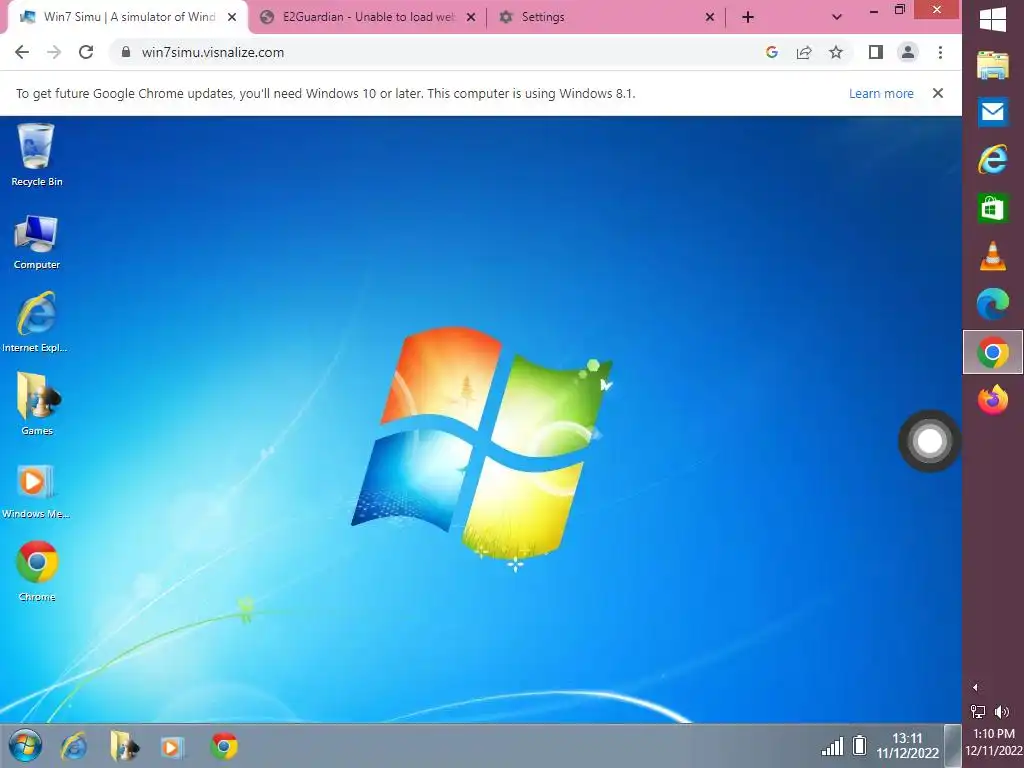Open the host volume speaker icon
The image size is (1024, 768).
[x=1002, y=712]
